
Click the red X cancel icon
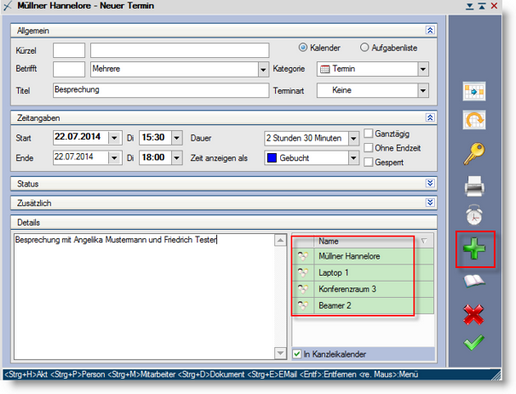[x=474, y=314]
